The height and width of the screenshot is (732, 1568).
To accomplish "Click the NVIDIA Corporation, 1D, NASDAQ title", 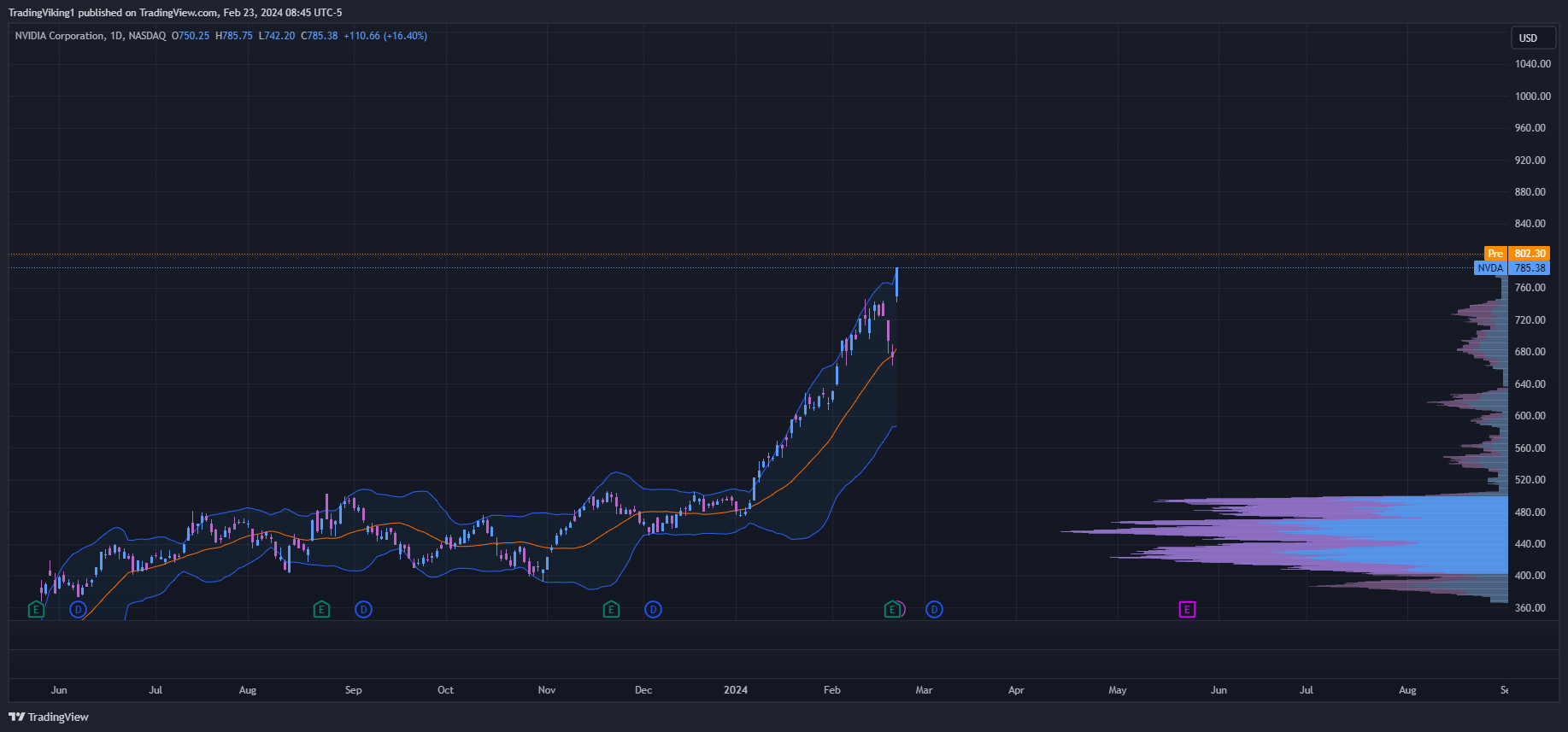I will tap(91, 36).
